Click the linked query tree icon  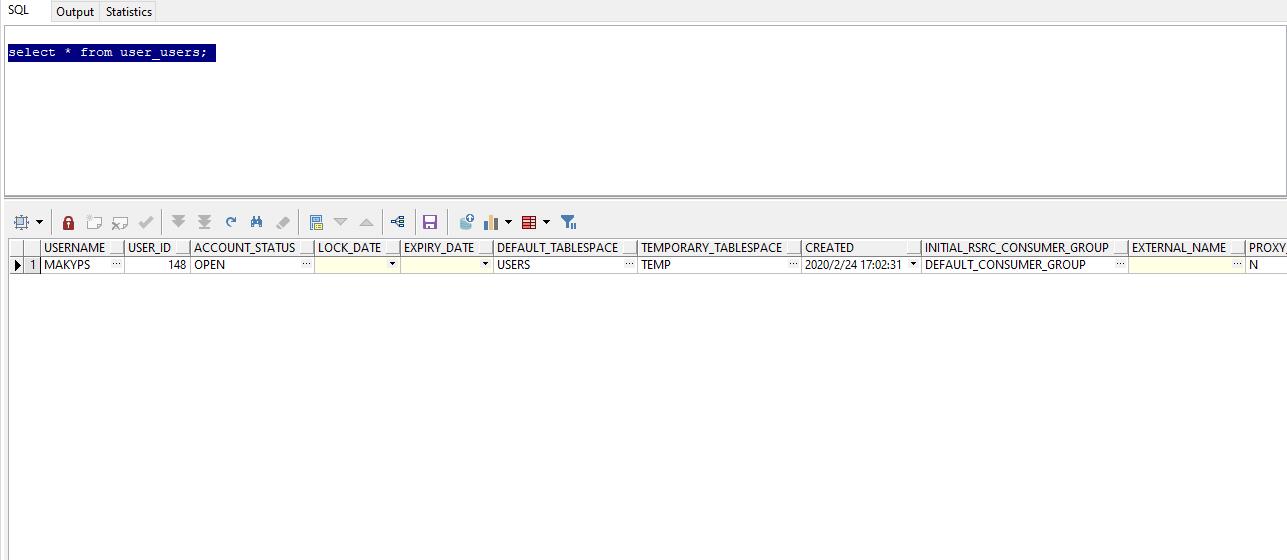(398, 222)
